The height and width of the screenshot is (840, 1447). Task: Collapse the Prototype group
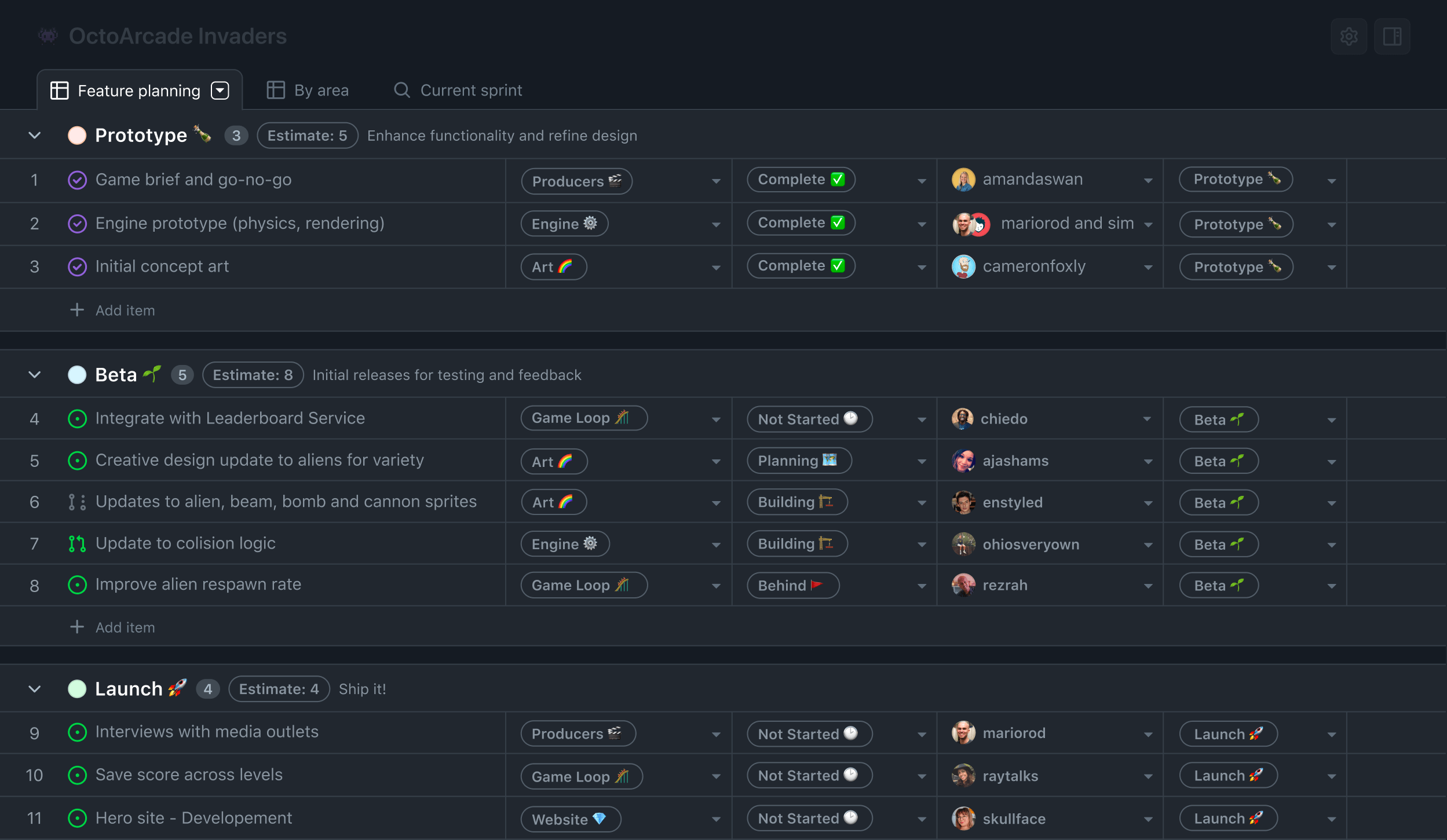click(x=34, y=134)
